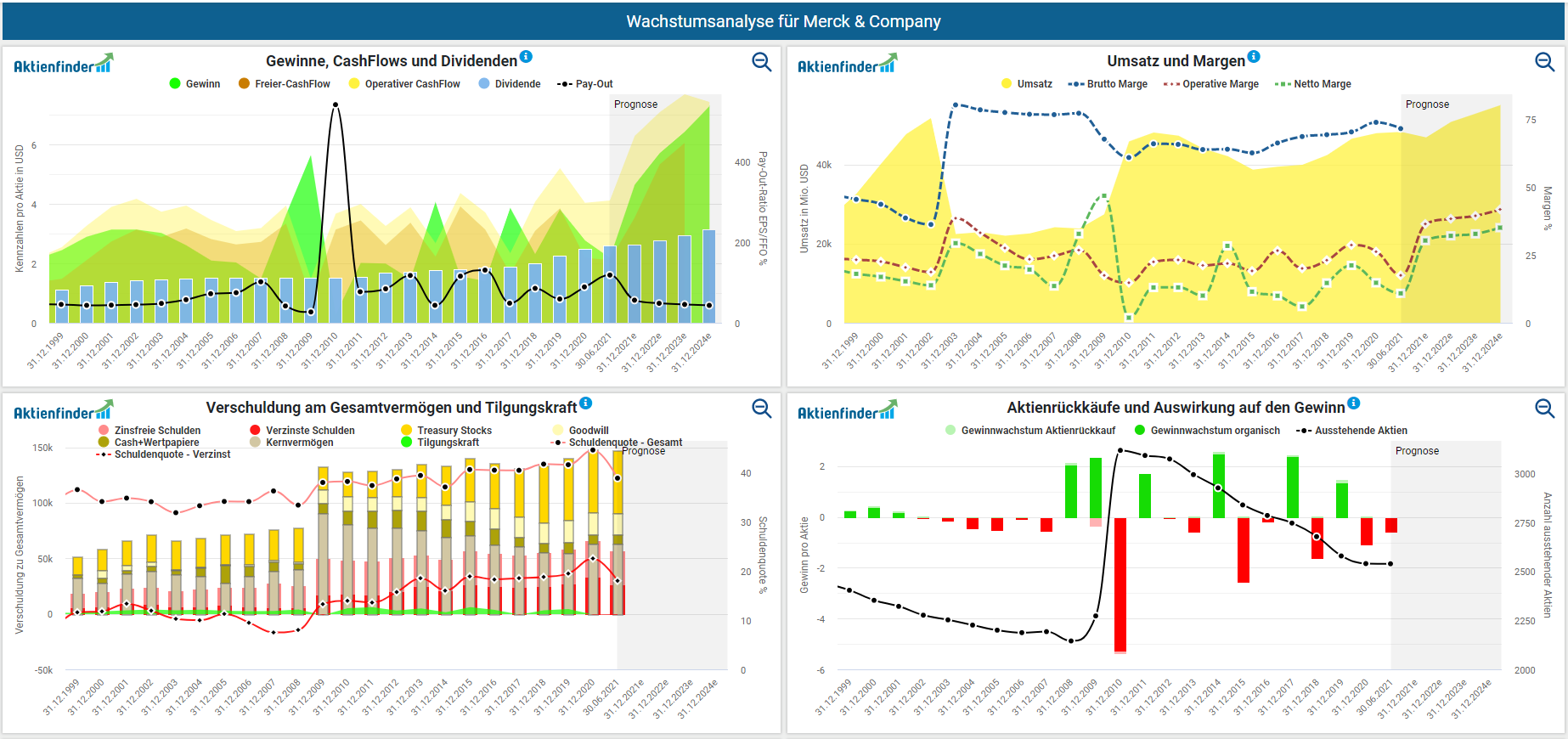Viewport: 1568px width, 739px height.
Task: Click info icon next to Umsatz und Margen
Action: [x=1254, y=57]
